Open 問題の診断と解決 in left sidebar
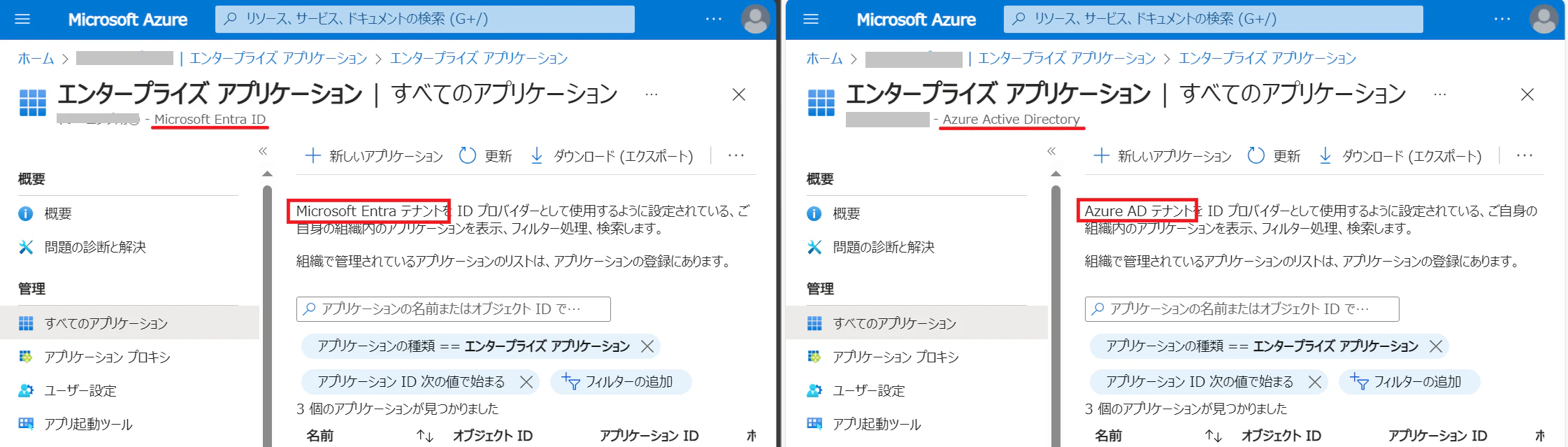Viewport: 1568px width, 447px height. click(x=129, y=247)
